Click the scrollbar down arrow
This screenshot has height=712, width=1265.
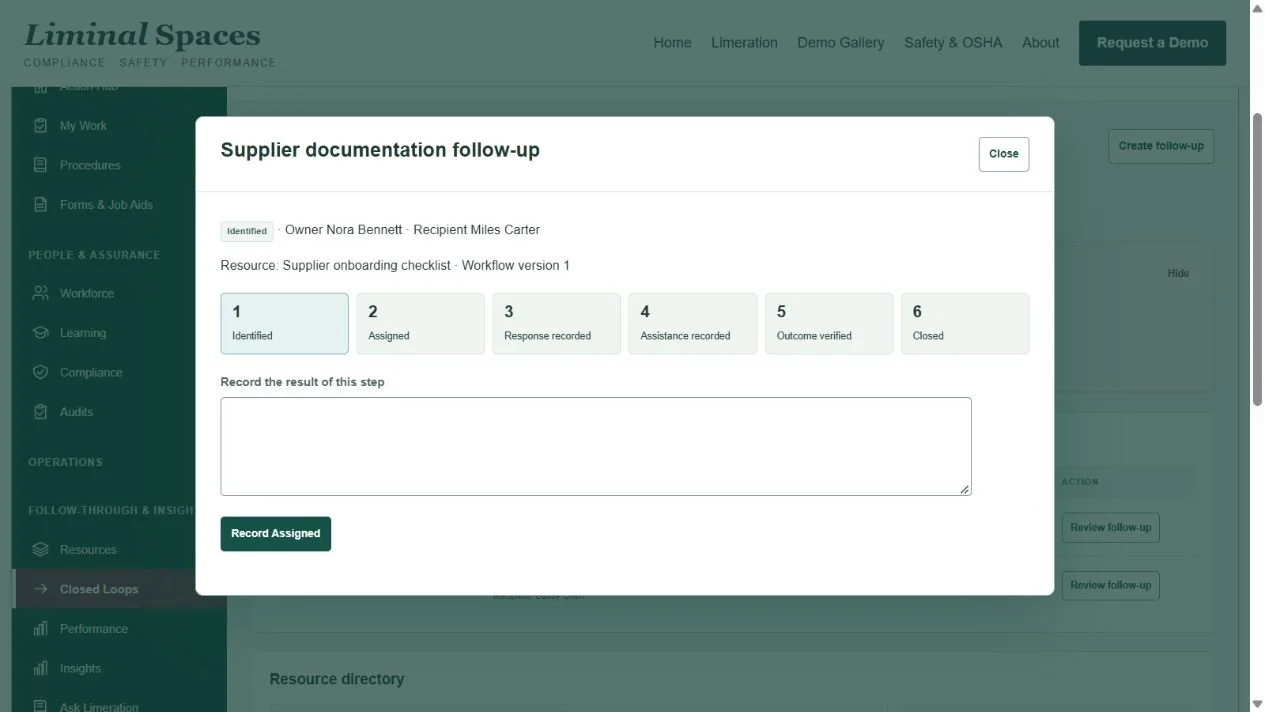point(1257,704)
